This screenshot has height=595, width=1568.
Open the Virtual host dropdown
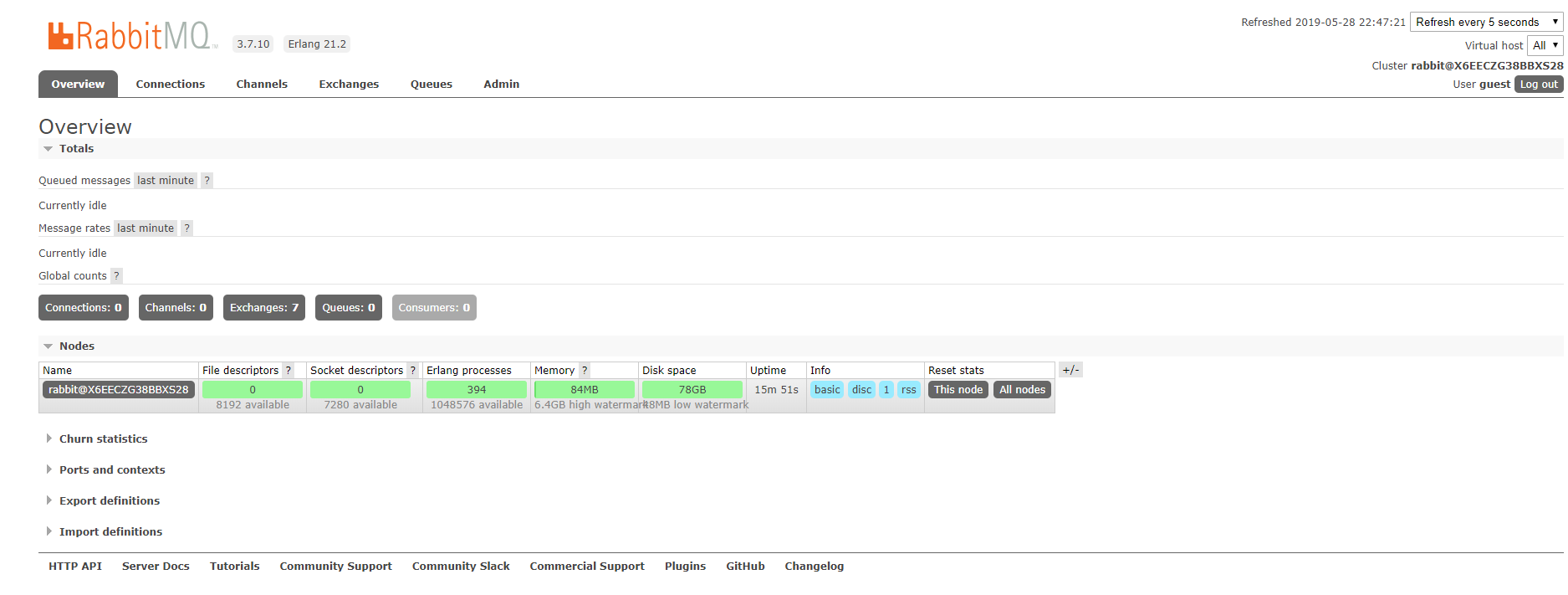tap(1545, 46)
